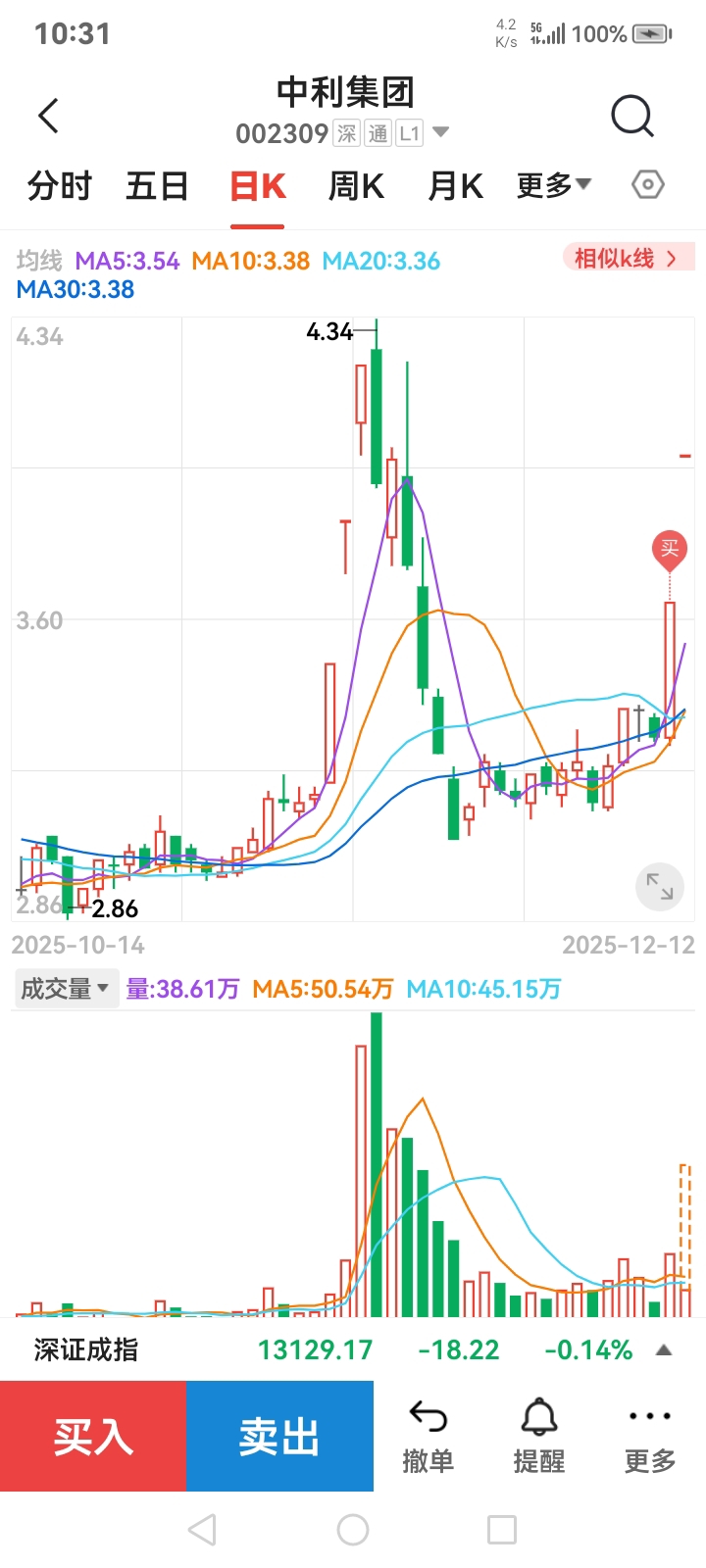Tap MA30:3.38 indicator value
The height and width of the screenshot is (1568, 706).
point(76,290)
